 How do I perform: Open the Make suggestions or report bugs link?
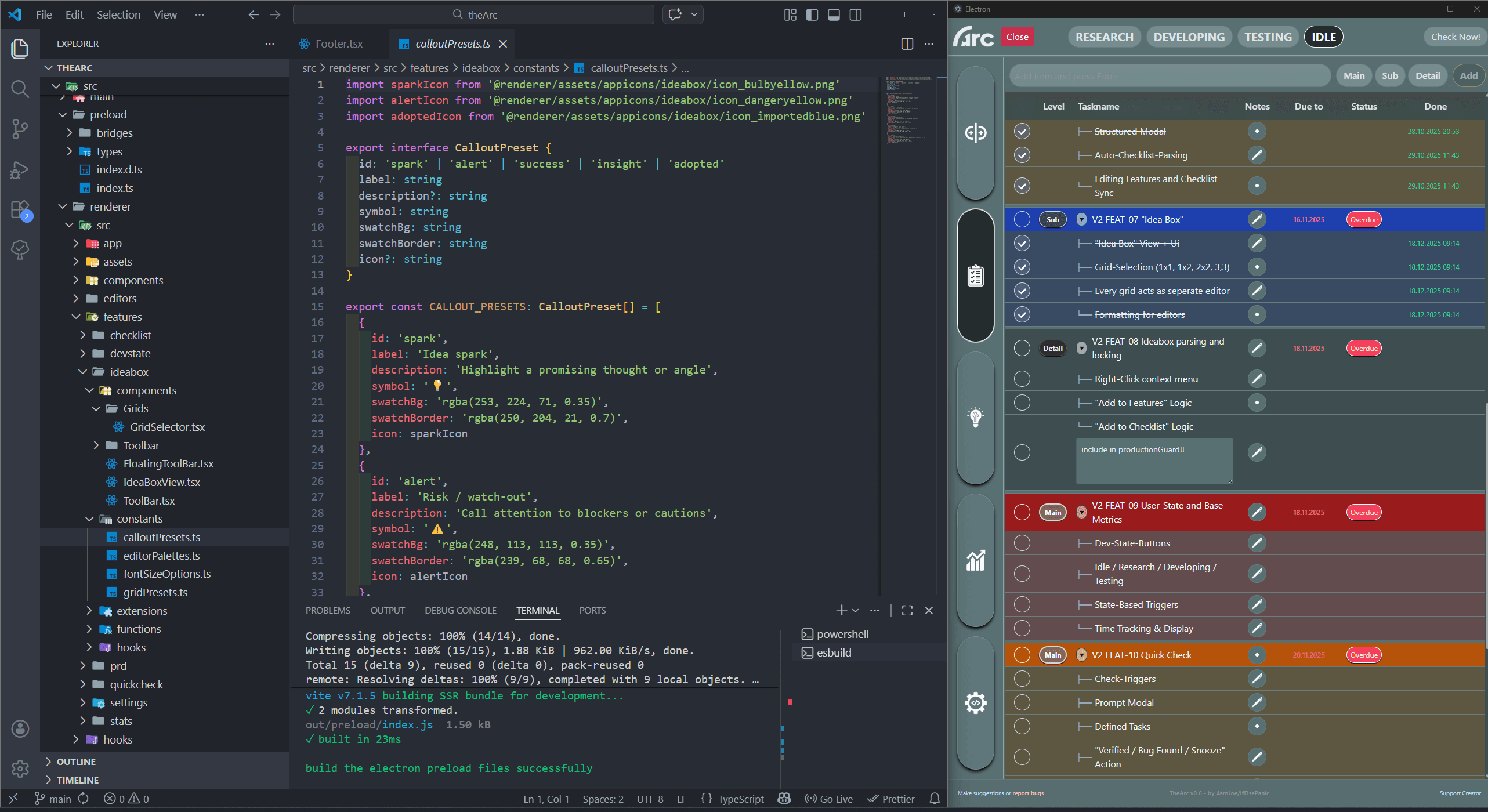tap(1000, 793)
